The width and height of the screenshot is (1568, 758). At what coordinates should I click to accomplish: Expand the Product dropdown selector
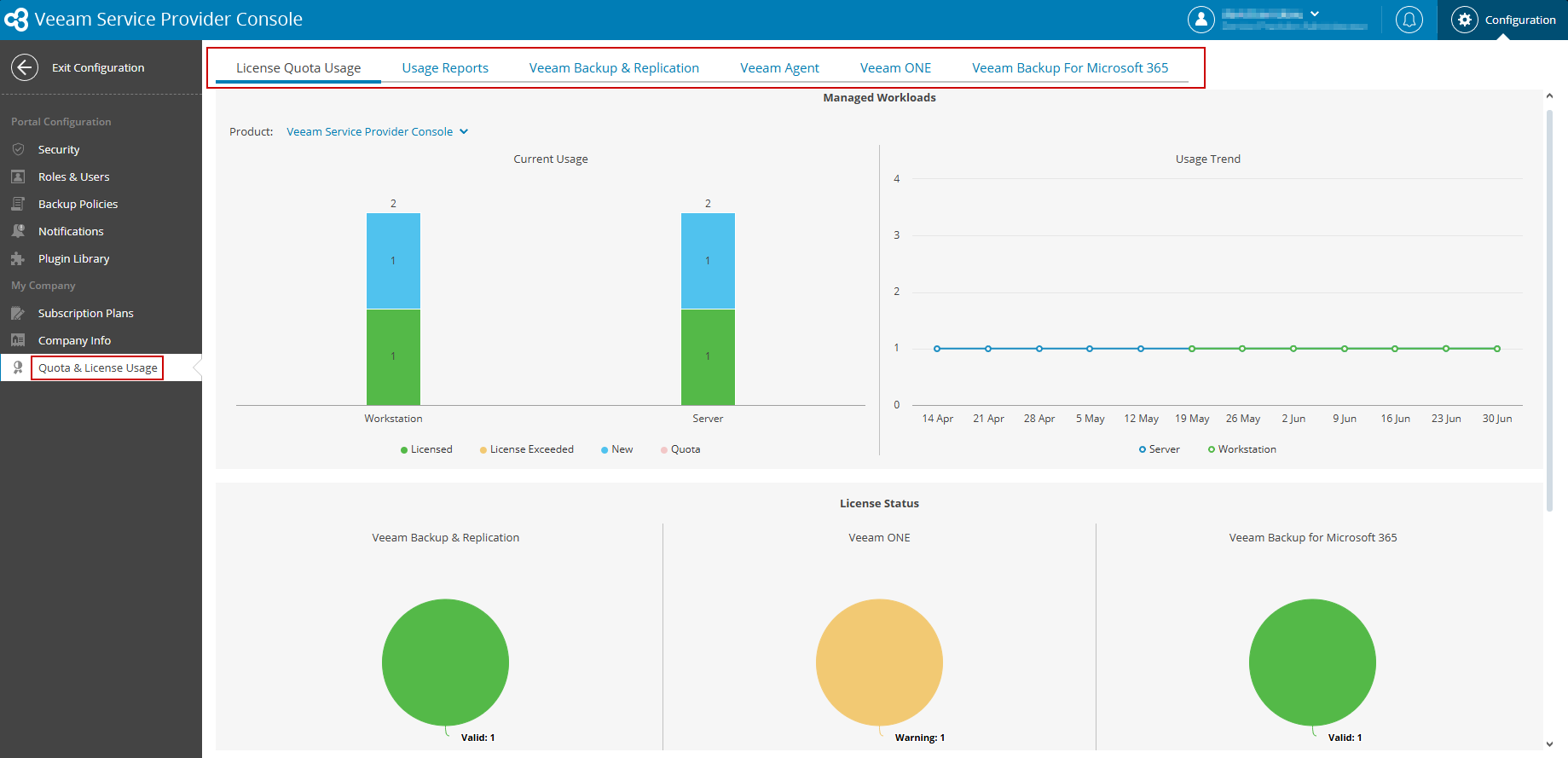coord(378,131)
